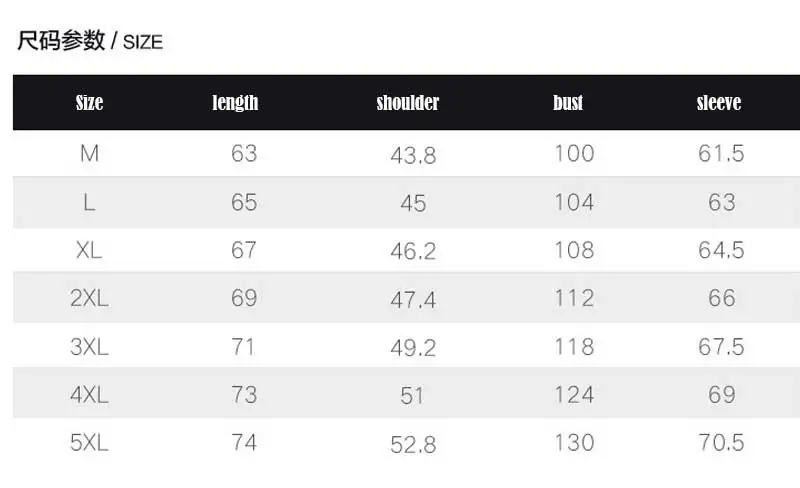Select the 4XL size row label
Screen dimensions: 800x488
89,395
